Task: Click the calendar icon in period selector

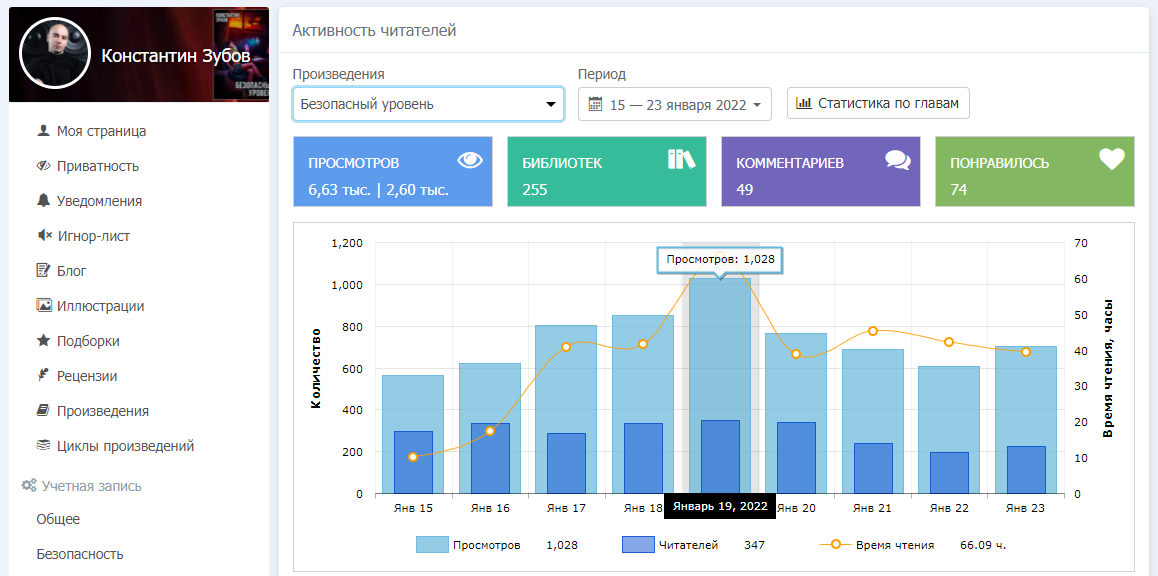Action: 596,104
